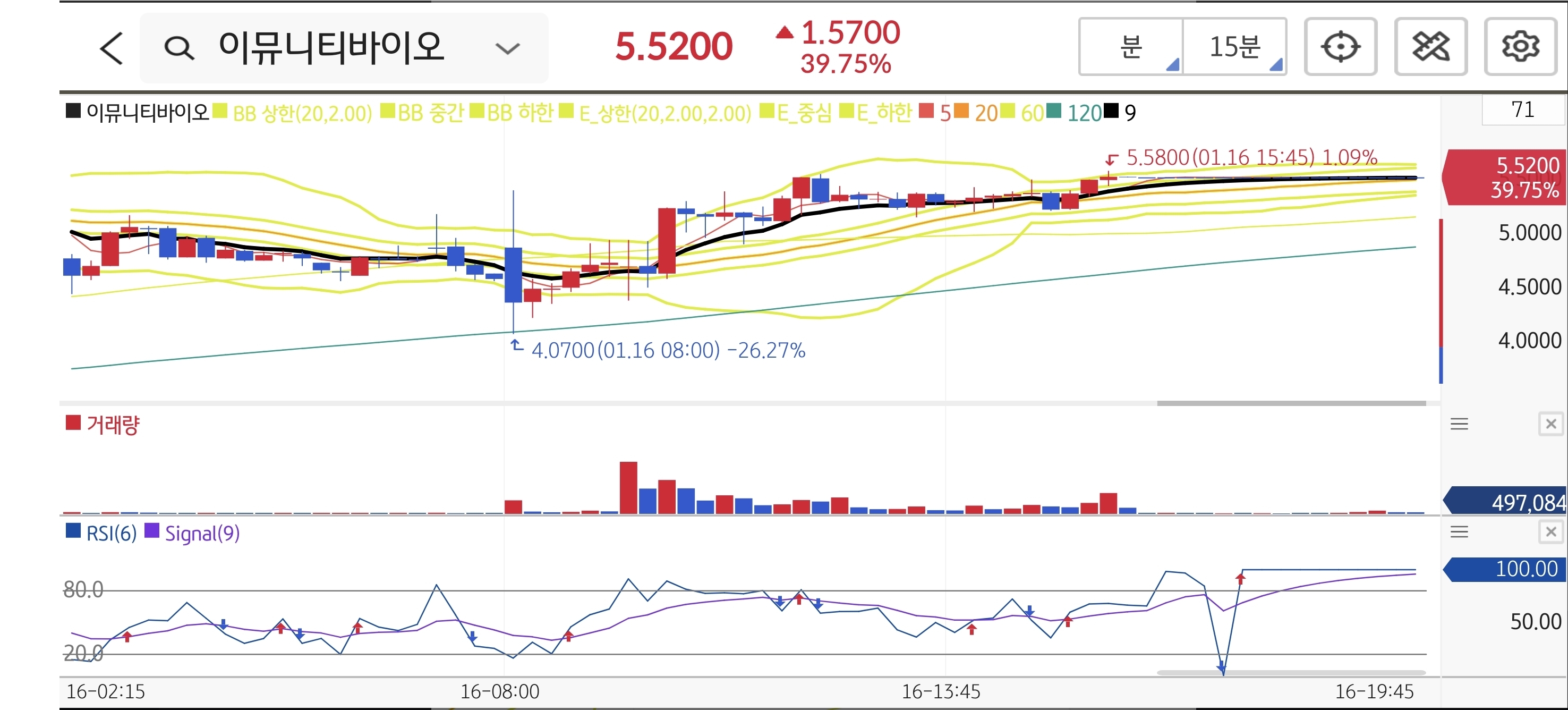This screenshot has height=710, width=1568.
Task: Open the RSI panel hamburger menu
Action: (x=1459, y=532)
